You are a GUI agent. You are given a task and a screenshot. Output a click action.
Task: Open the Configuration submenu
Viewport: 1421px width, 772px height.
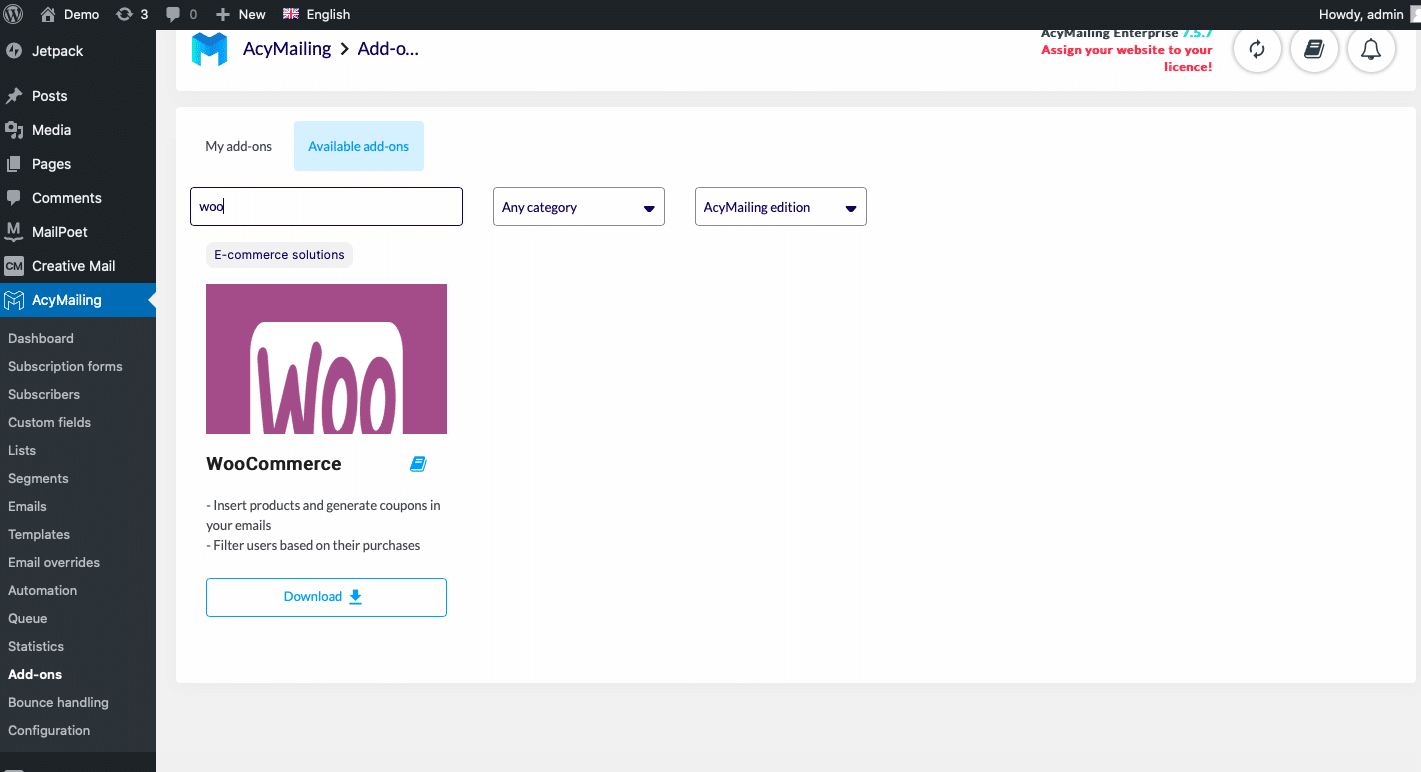49,730
